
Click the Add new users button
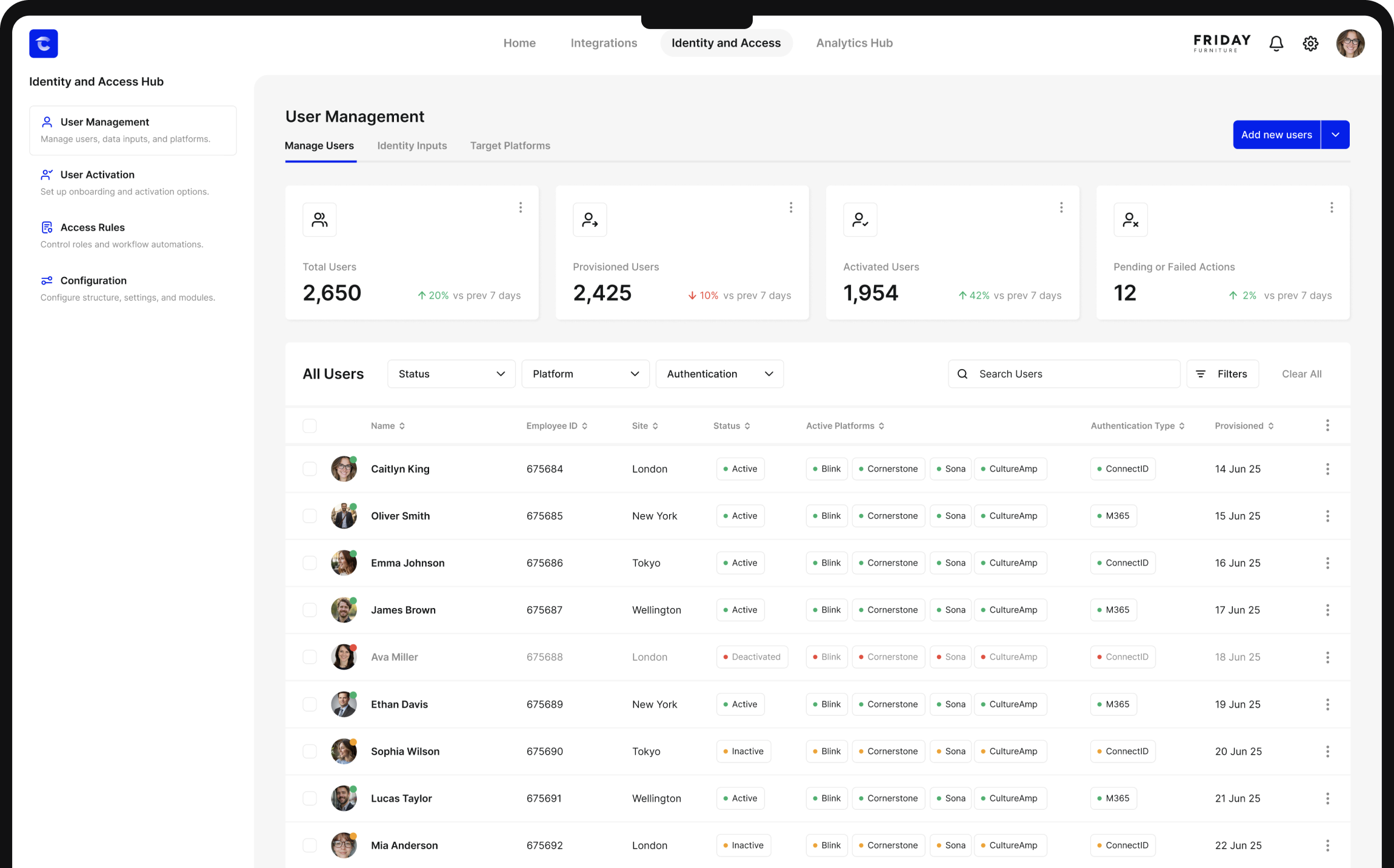click(x=1276, y=135)
